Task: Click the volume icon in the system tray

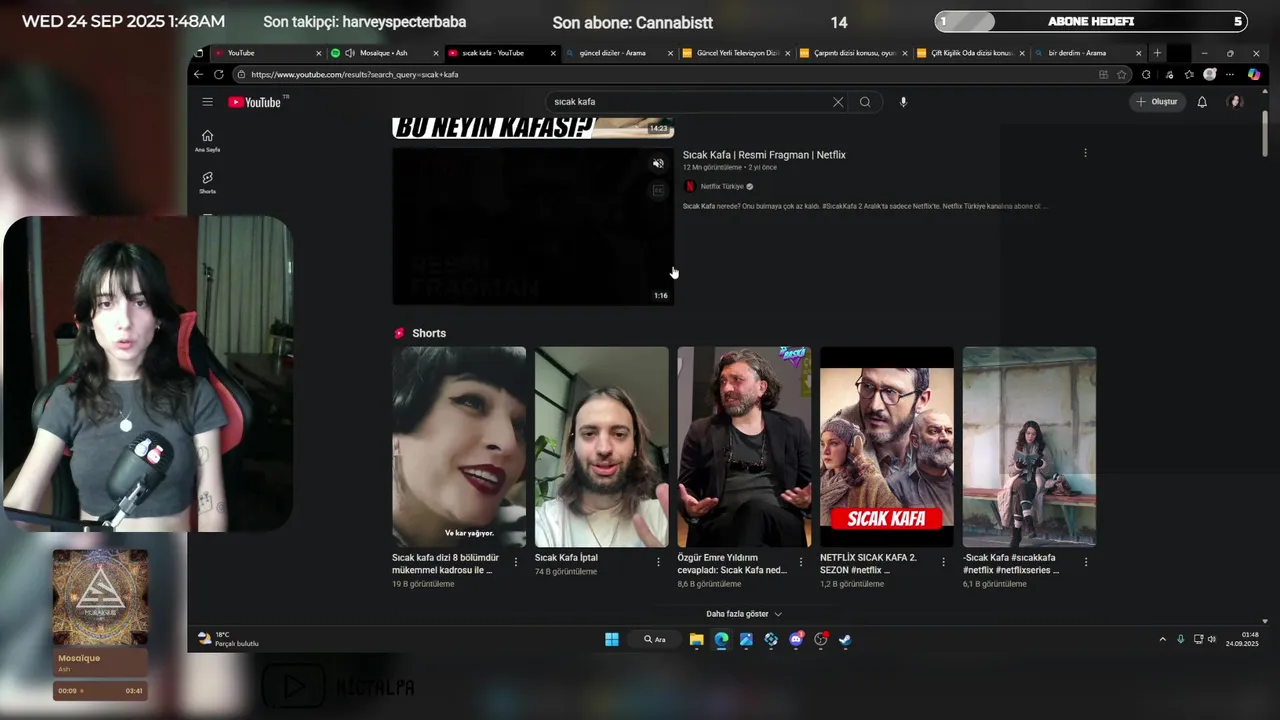Action: click(1212, 639)
